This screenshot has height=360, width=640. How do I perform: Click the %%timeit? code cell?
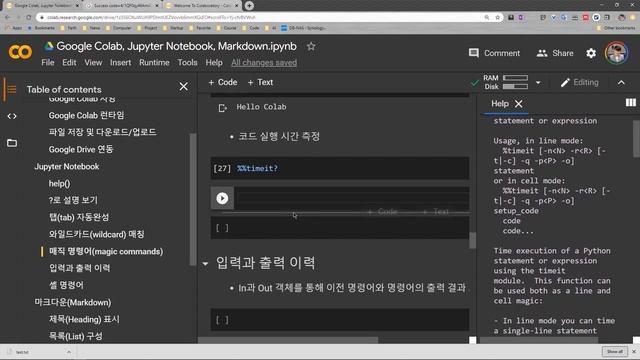340,168
